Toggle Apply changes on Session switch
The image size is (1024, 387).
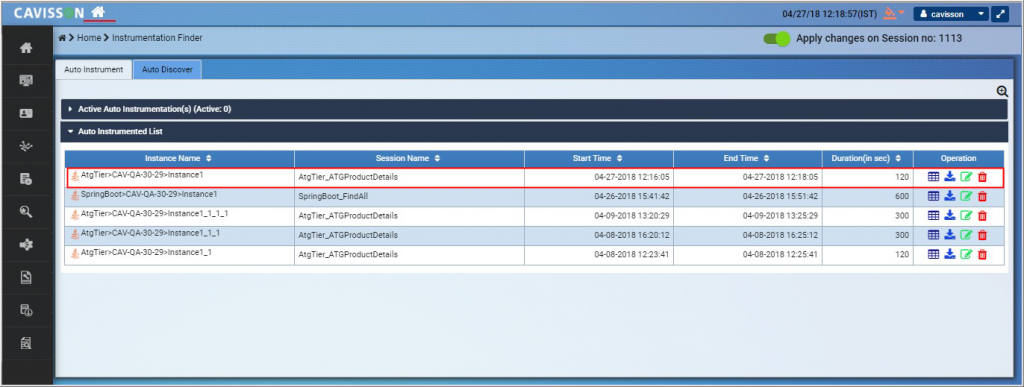777,39
